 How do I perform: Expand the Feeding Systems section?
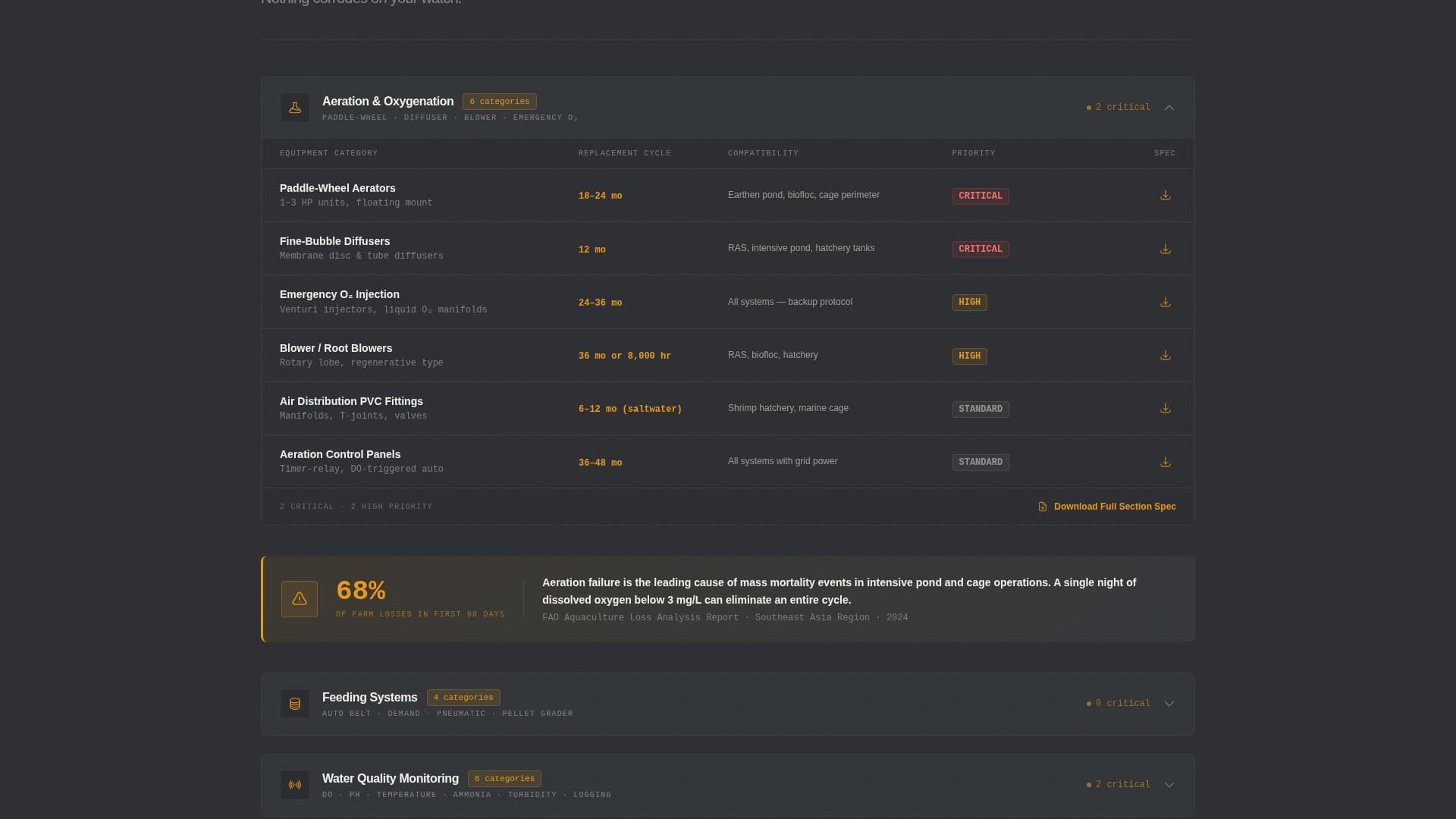tap(1169, 703)
